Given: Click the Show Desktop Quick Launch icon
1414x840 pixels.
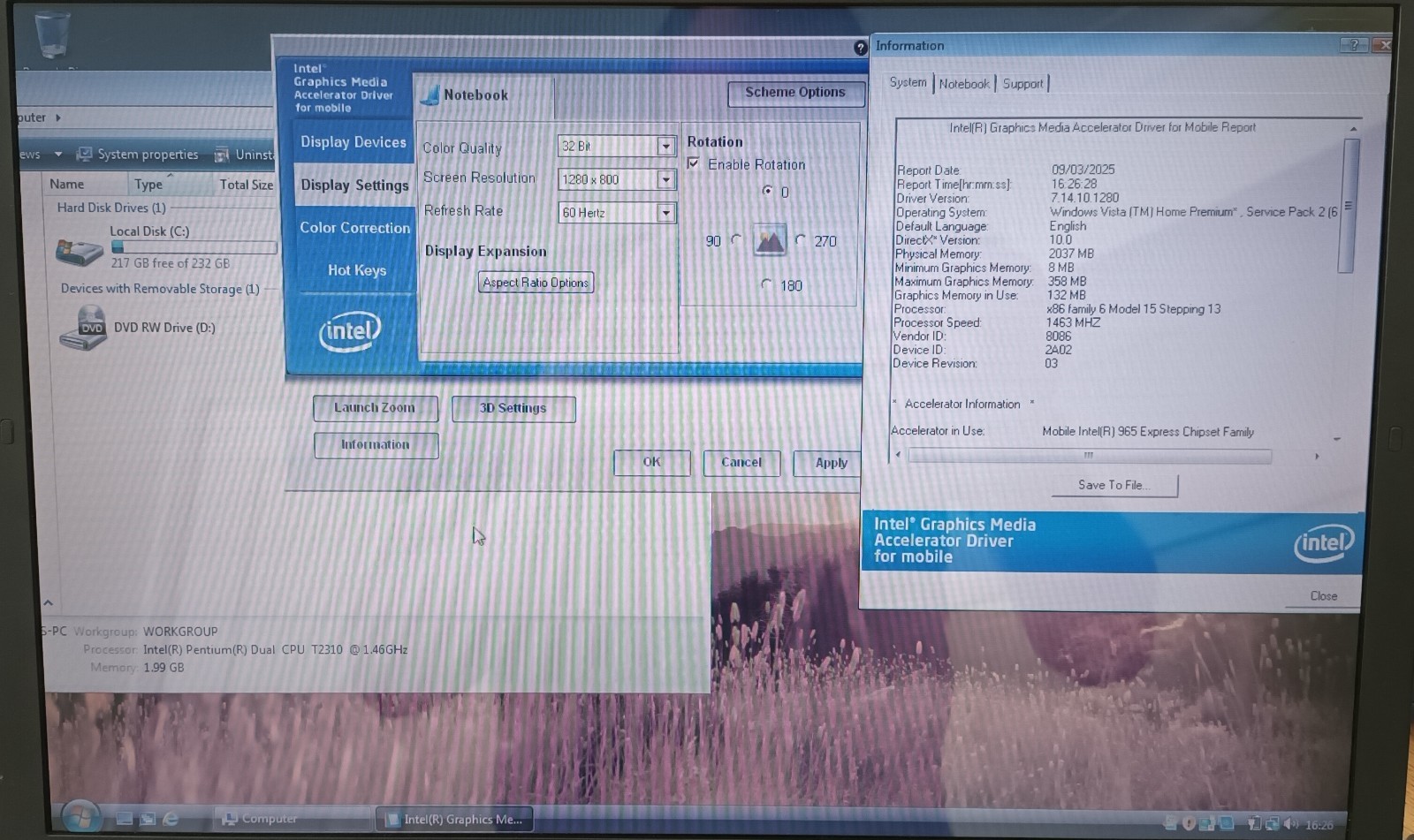Looking at the screenshot, I should point(125,819).
